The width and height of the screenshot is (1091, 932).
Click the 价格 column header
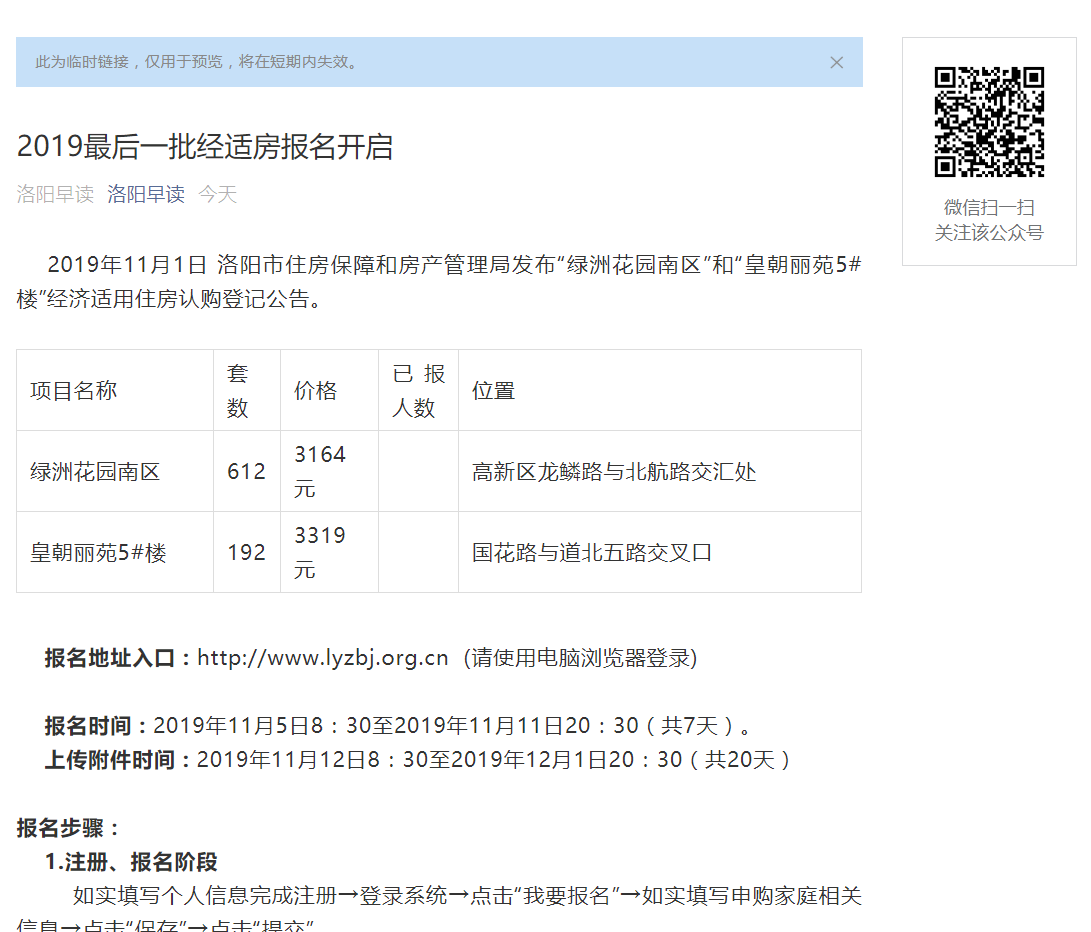coord(329,390)
